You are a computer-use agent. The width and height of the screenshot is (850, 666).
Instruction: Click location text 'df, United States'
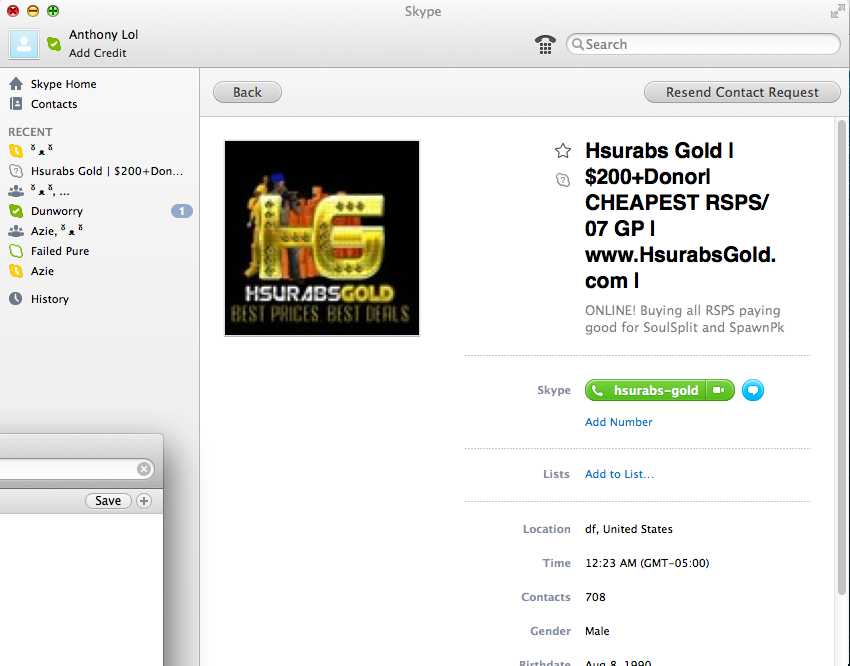click(629, 529)
